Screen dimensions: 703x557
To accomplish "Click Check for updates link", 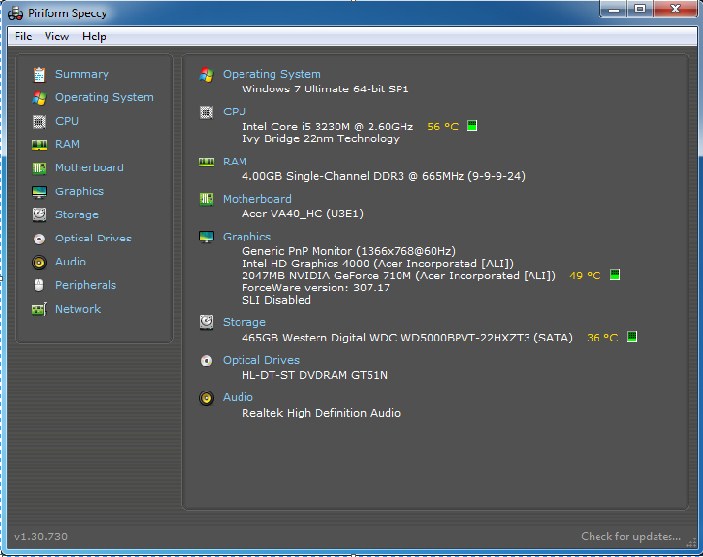I will (x=631, y=536).
